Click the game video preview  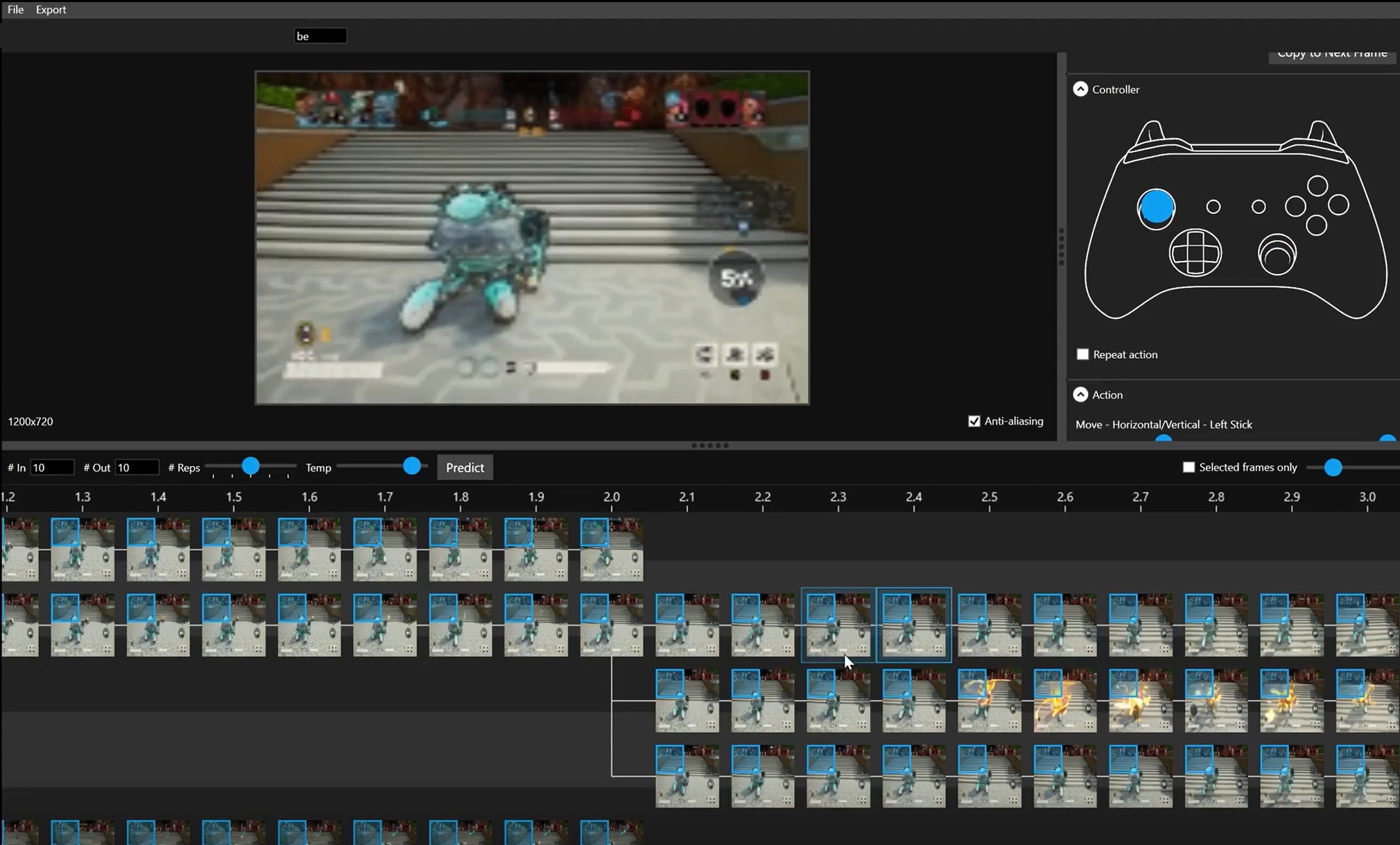(532, 237)
